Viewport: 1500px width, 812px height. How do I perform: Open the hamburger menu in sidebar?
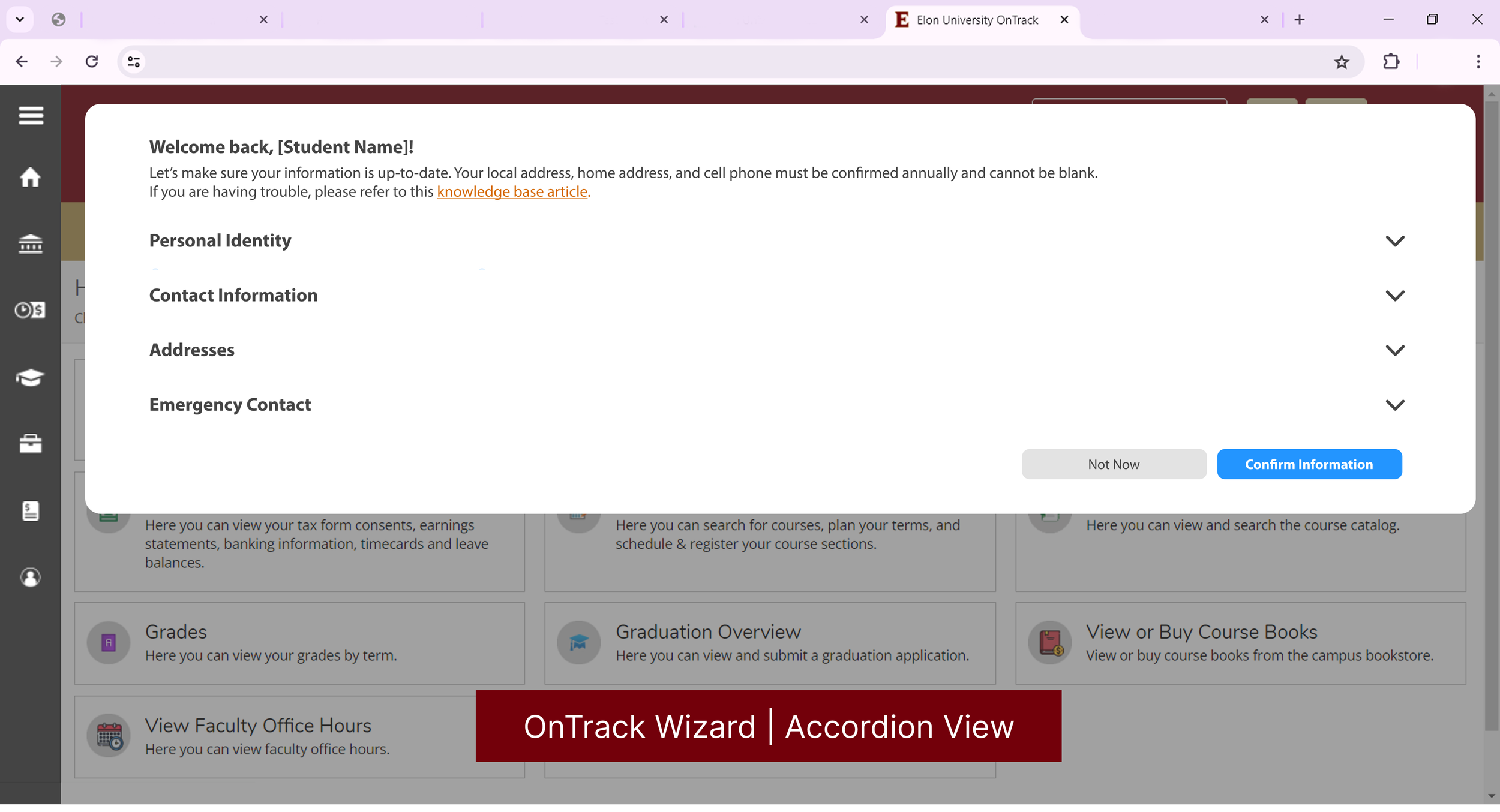tap(31, 115)
